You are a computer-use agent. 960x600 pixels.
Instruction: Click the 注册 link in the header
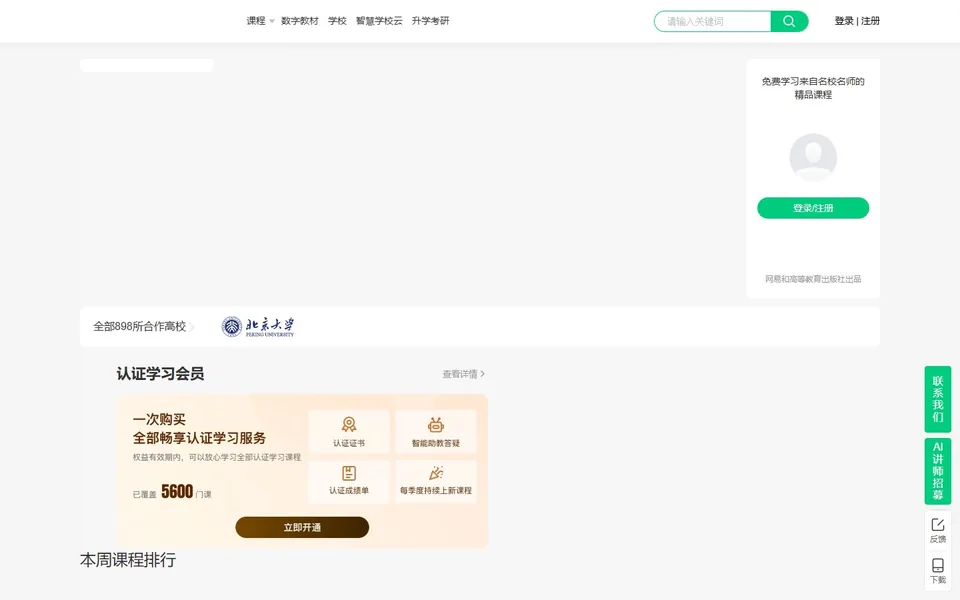tap(870, 21)
